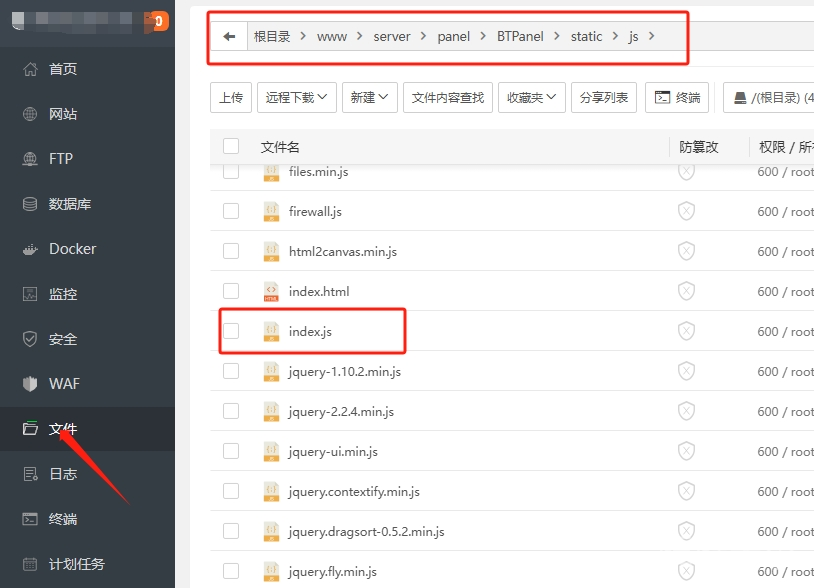The image size is (814, 588).
Task: Check the box for jquery-ui.min.js
Action: coord(231,451)
